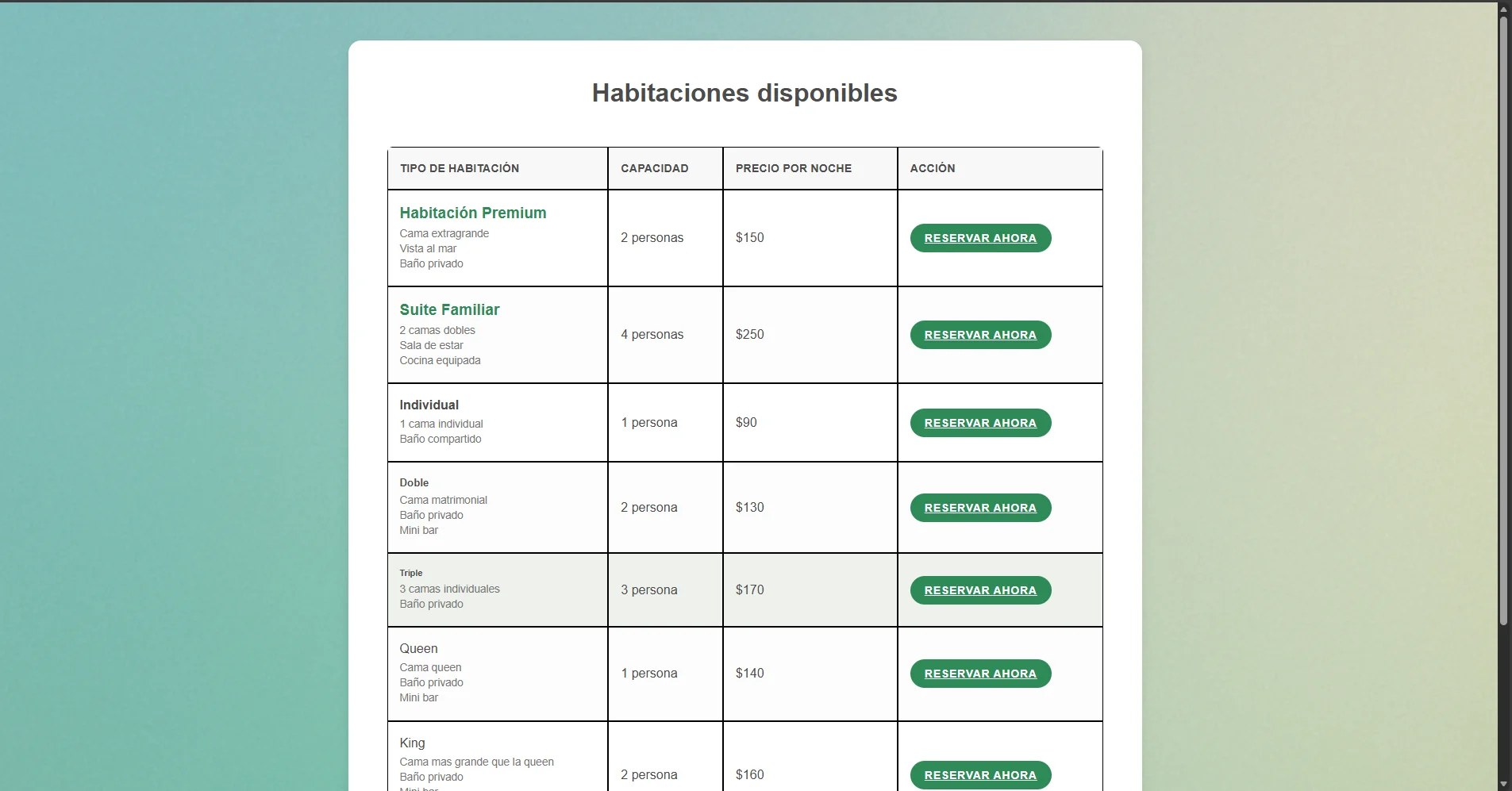
Task: Click the scroll up arrow
Action: click(x=1503, y=10)
